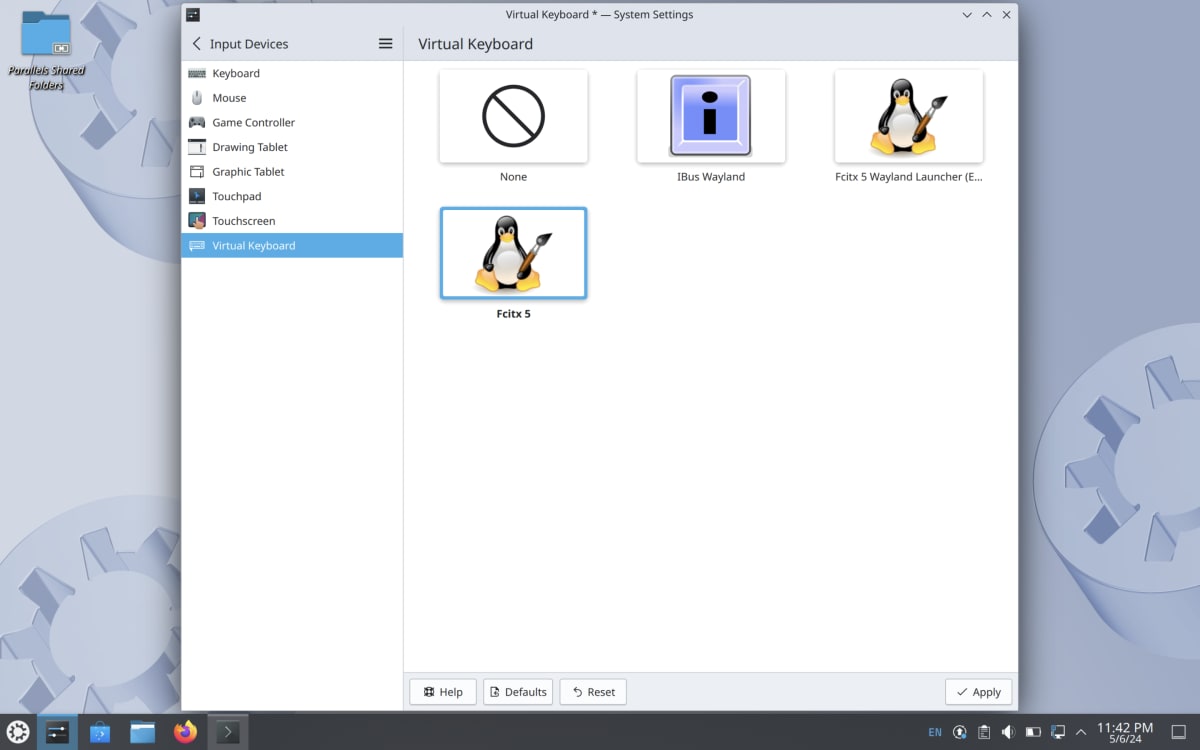Click the Input Devices header label

[249, 44]
